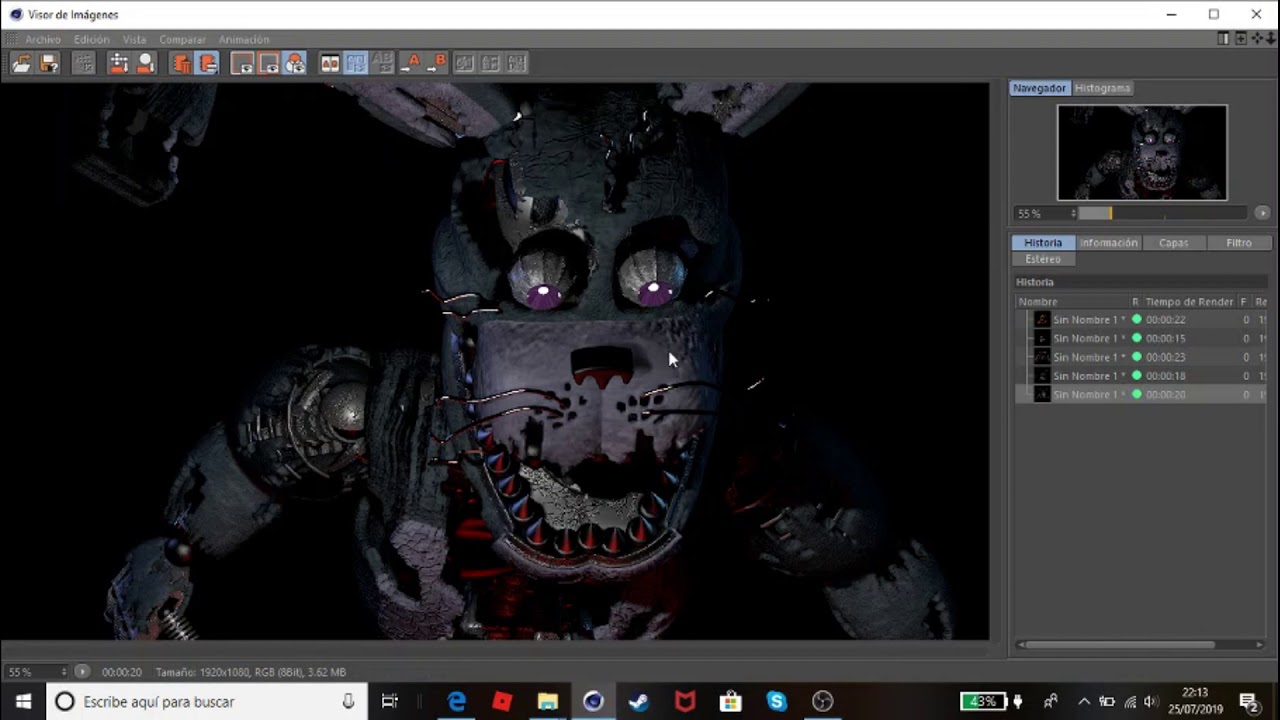This screenshot has height=720, width=1280.
Task: Open Steam from the taskbar
Action: (x=639, y=702)
